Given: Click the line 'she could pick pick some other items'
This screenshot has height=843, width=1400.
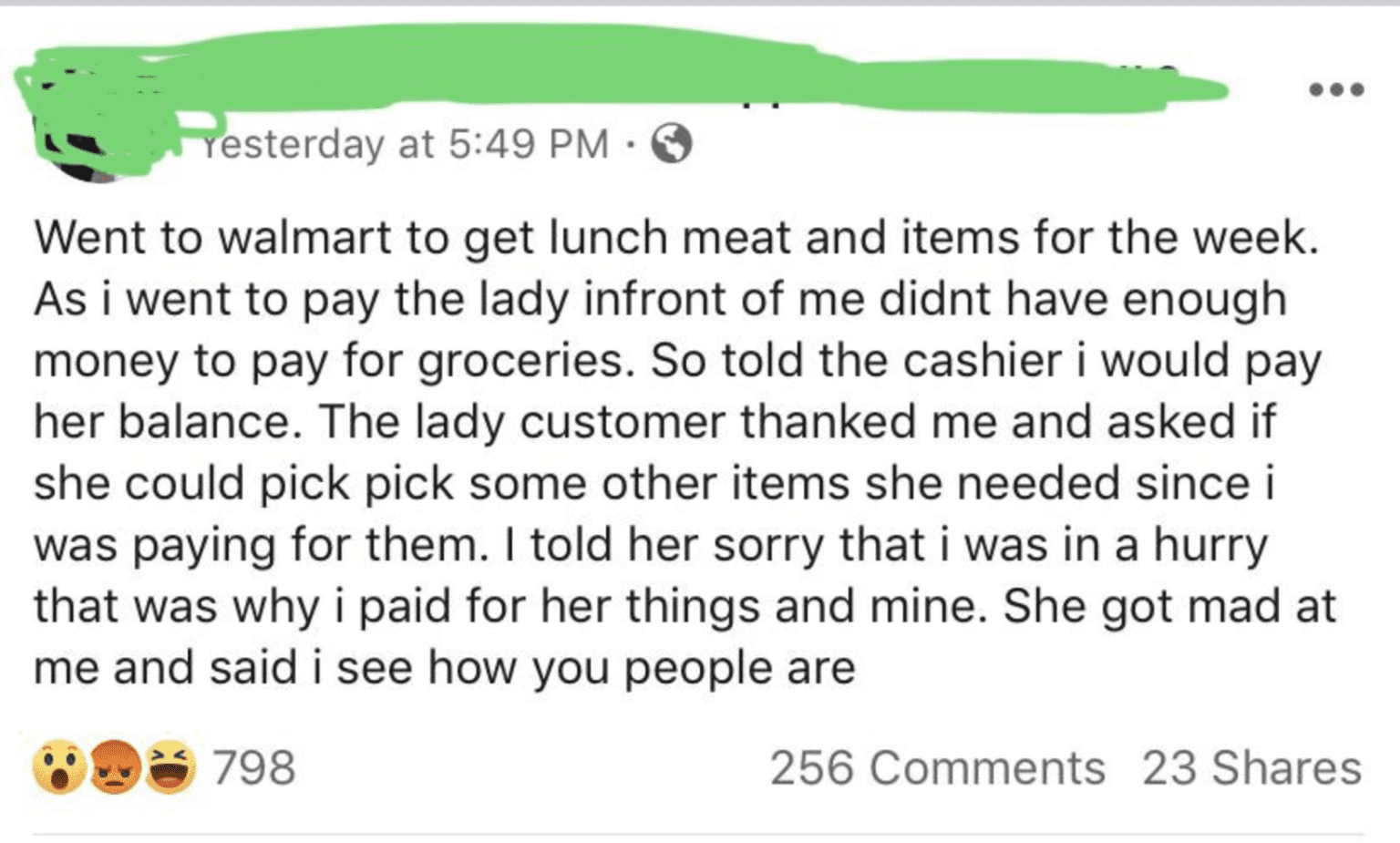Looking at the screenshot, I should (x=654, y=483).
